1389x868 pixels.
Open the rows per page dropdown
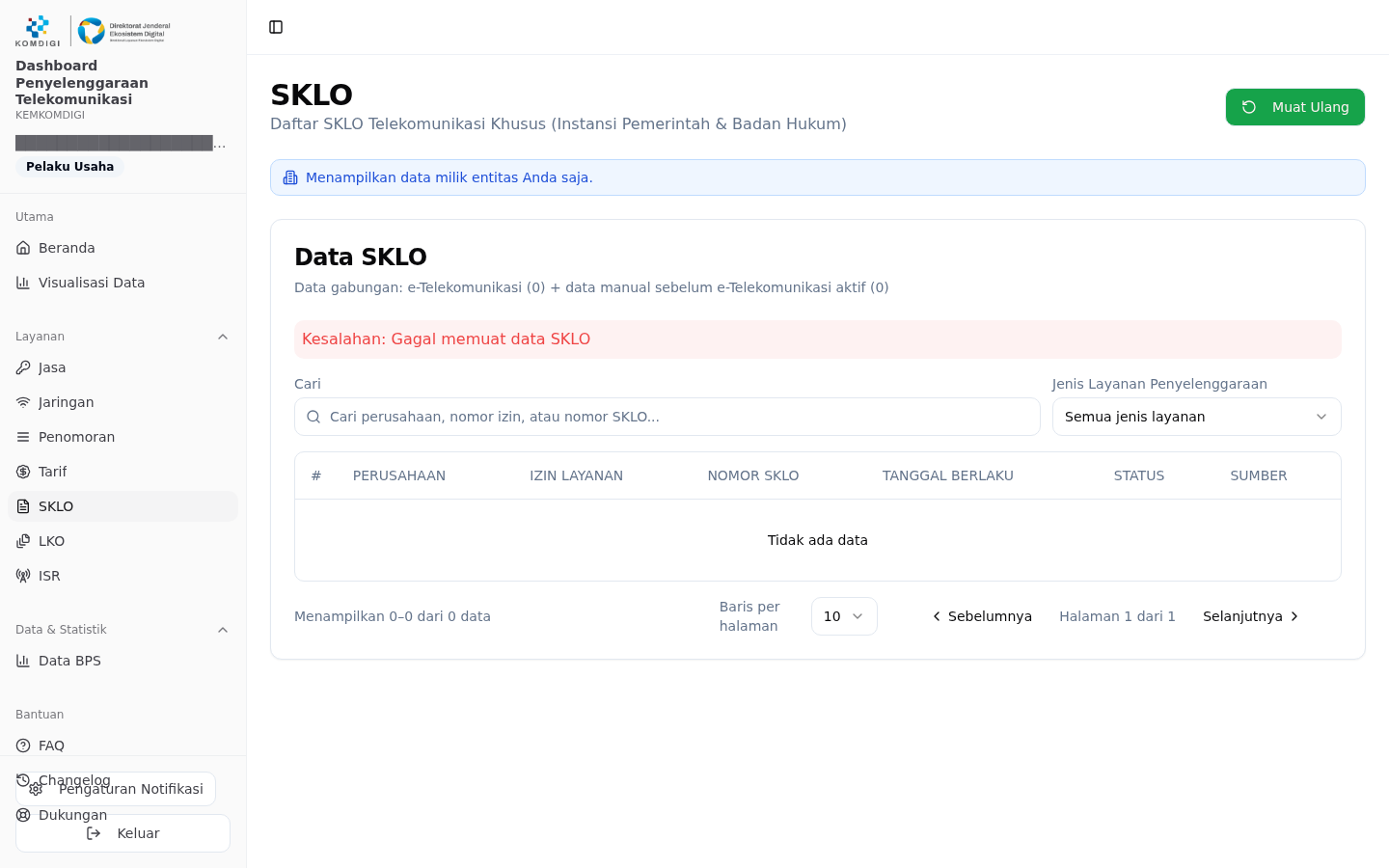[844, 616]
